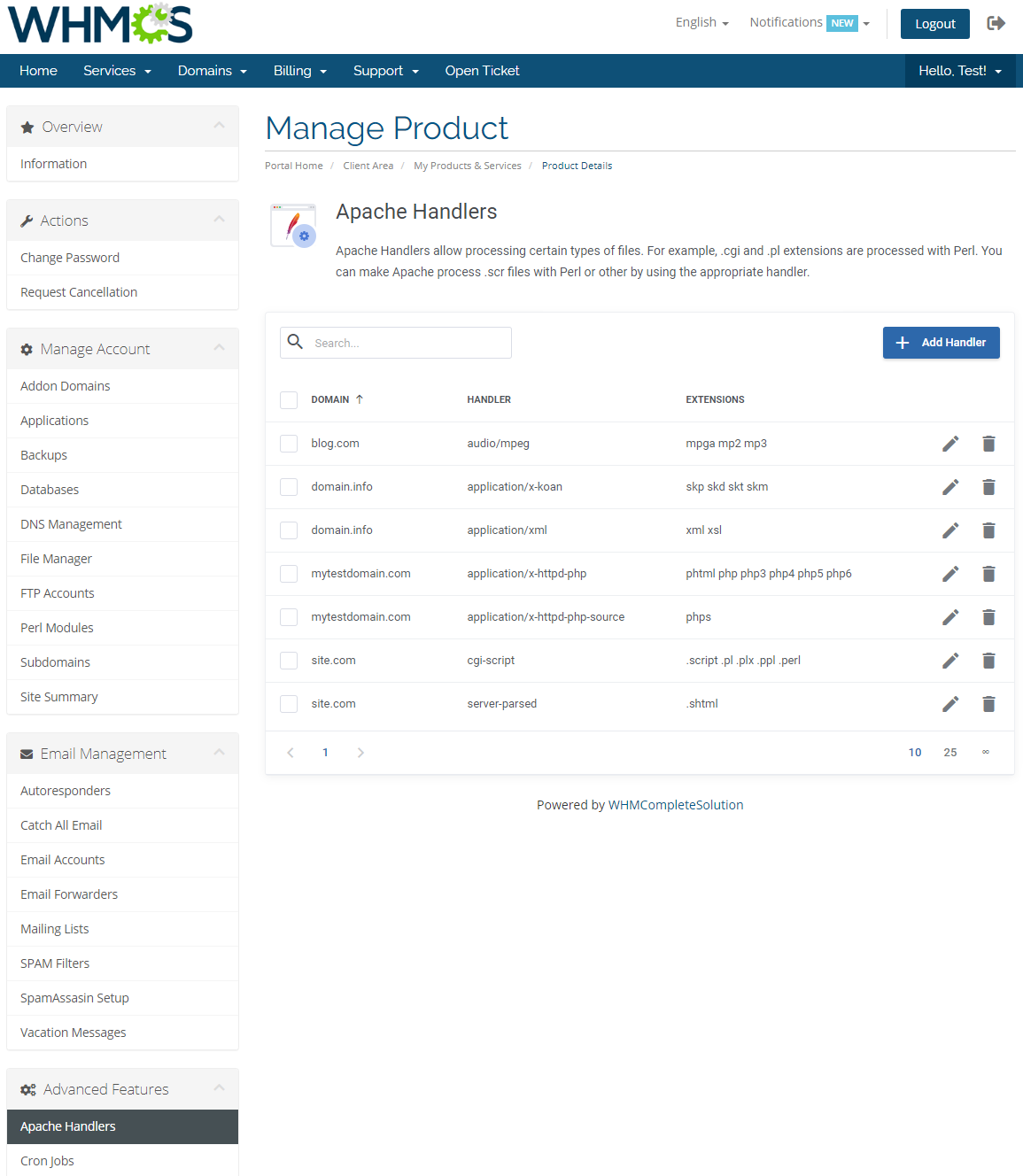The width and height of the screenshot is (1023, 1176).
Task: Open the WHMCompleteSolution link
Action: coord(676,804)
